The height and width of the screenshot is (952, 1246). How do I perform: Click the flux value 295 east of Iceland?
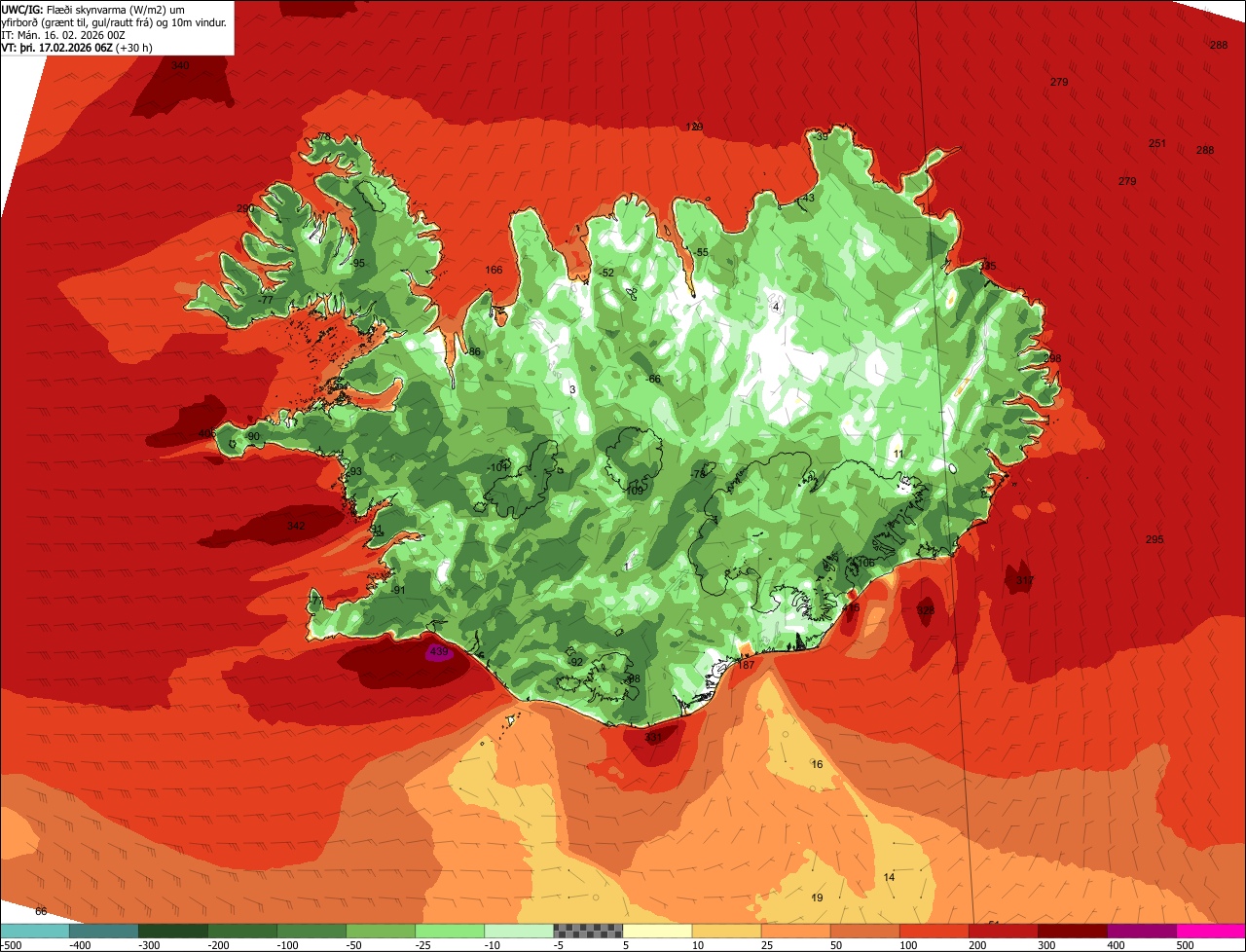point(1154,539)
